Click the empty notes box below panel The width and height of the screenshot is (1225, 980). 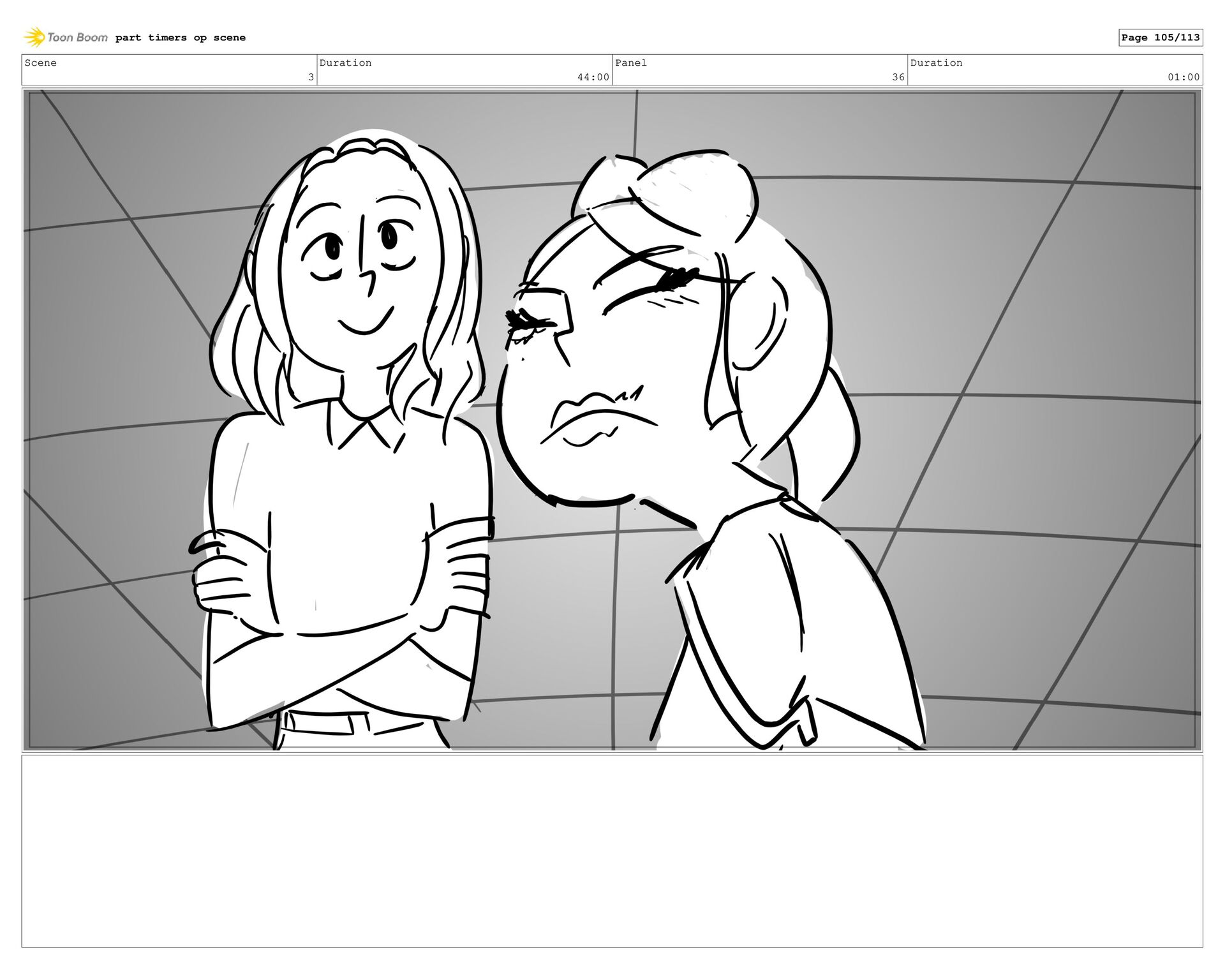point(612,850)
